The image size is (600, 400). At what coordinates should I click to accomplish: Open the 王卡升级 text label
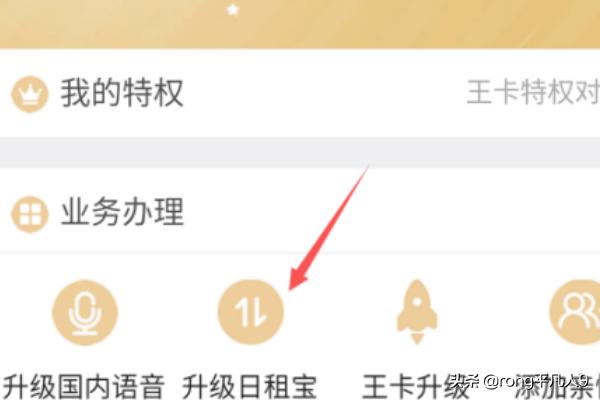pos(416,387)
